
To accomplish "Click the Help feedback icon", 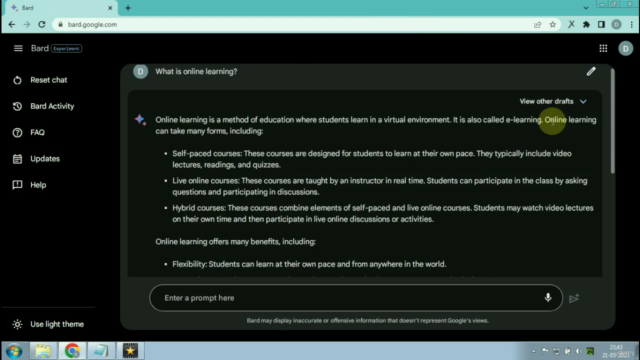I will pyautogui.click(x=17, y=185).
